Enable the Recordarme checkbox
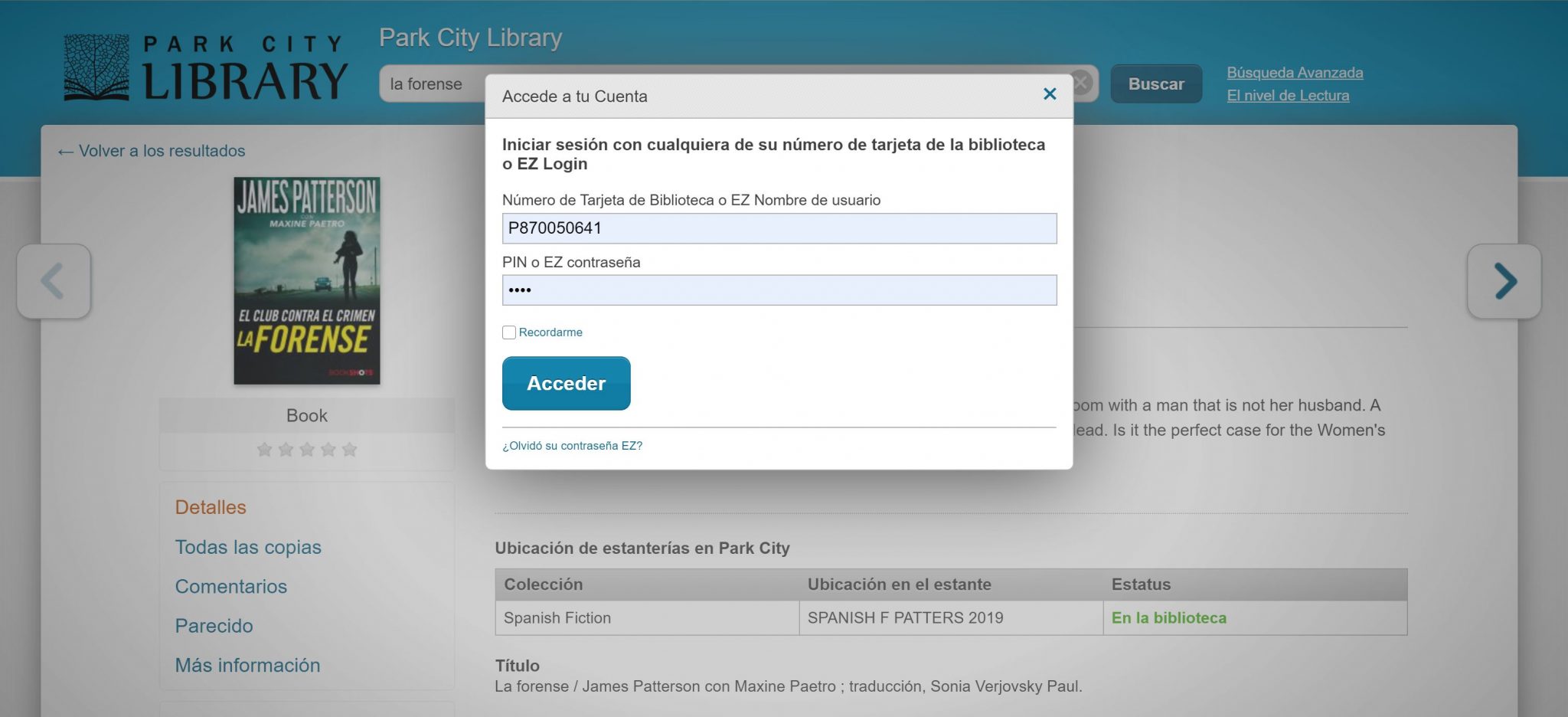Screen dimensions: 1568x717 pyautogui.click(x=509, y=332)
